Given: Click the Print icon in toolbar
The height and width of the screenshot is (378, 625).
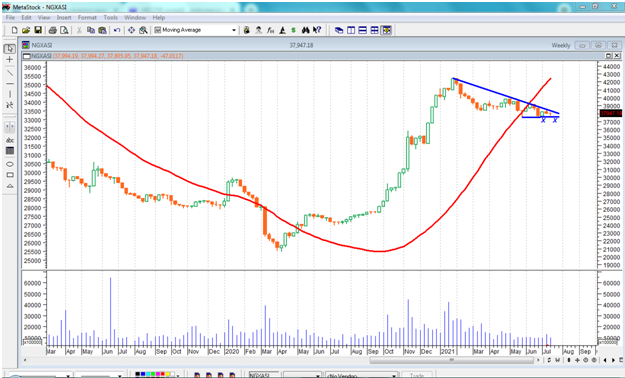Looking at the screenshot, I should tap(52, 30).
